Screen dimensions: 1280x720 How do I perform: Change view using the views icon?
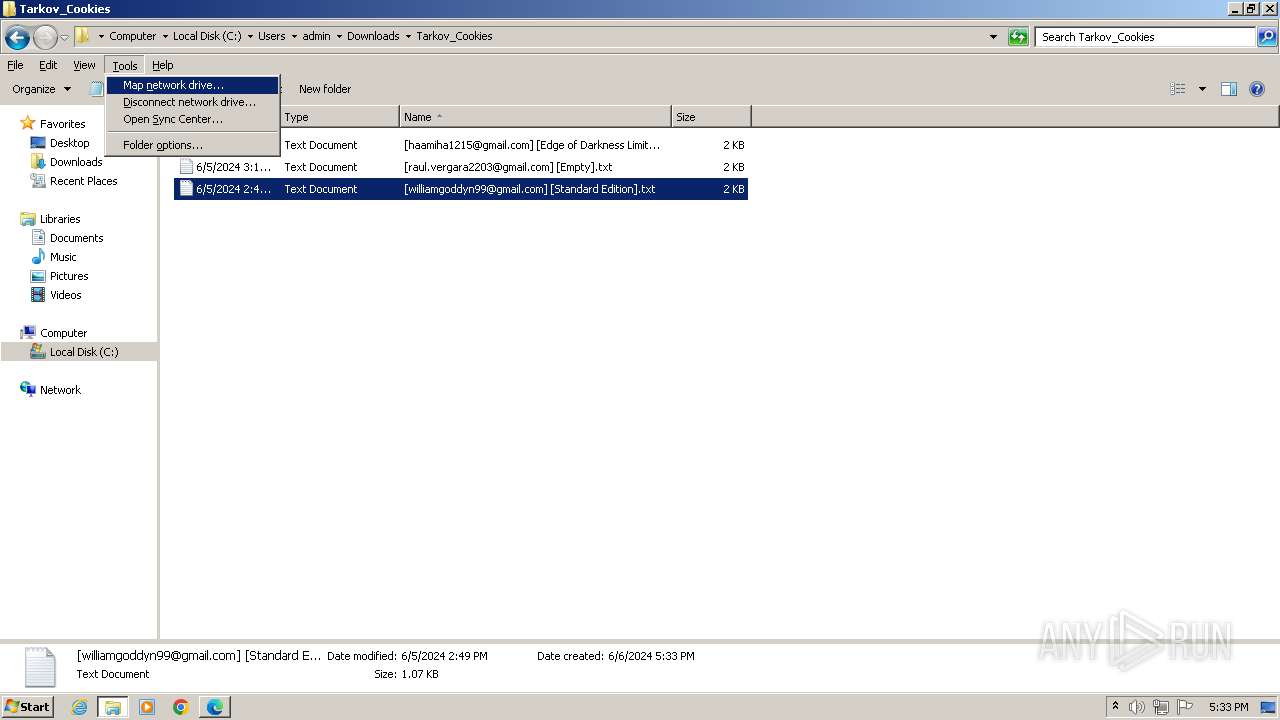[1178, 89]
